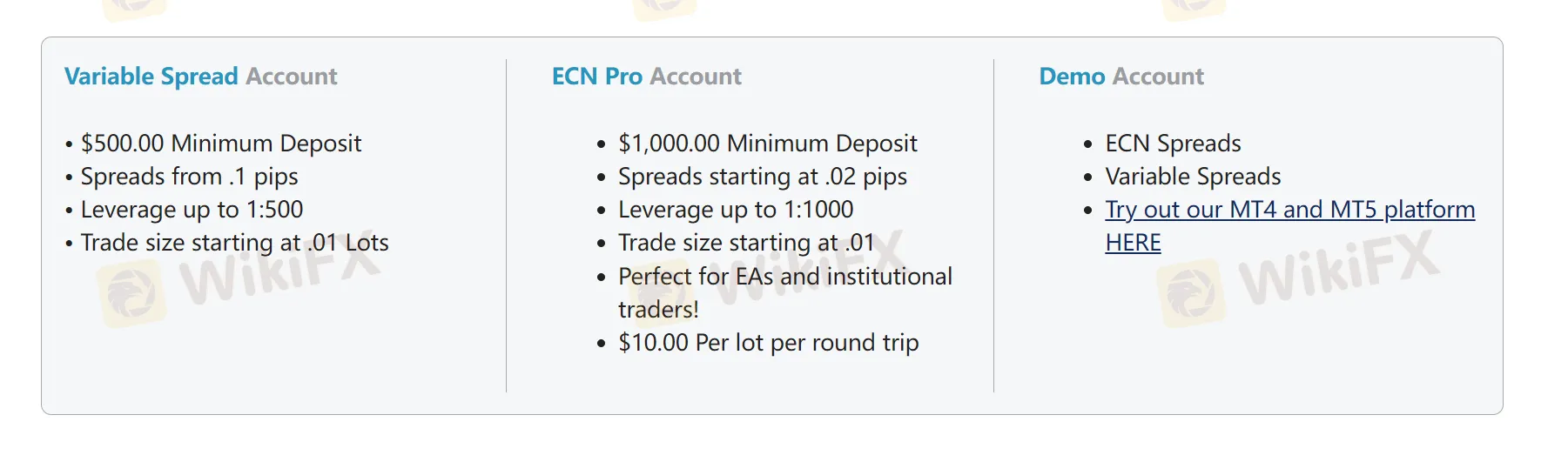Click the ECN Spreads bullet item
The height and width of the screenshot is (462, 1568).
pos(1173,144)
